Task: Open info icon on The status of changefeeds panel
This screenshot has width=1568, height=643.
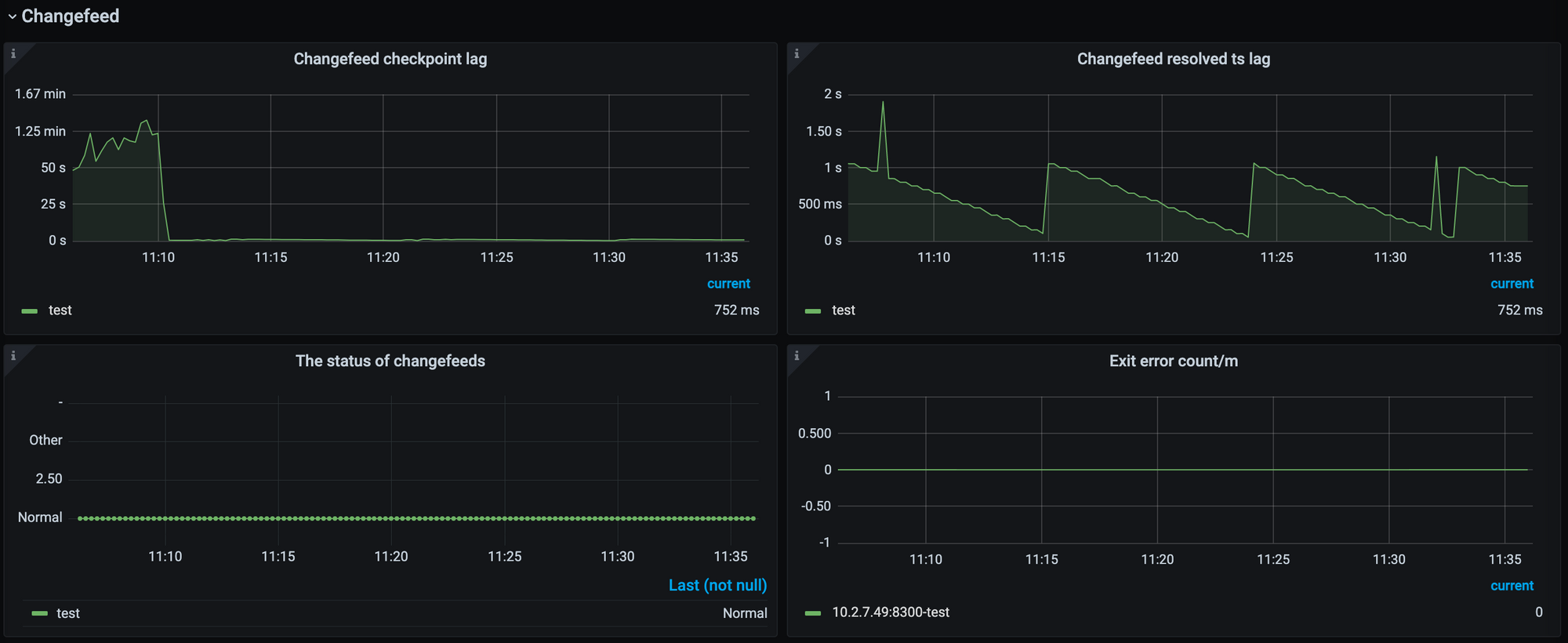Action: (x=13, y=355)
